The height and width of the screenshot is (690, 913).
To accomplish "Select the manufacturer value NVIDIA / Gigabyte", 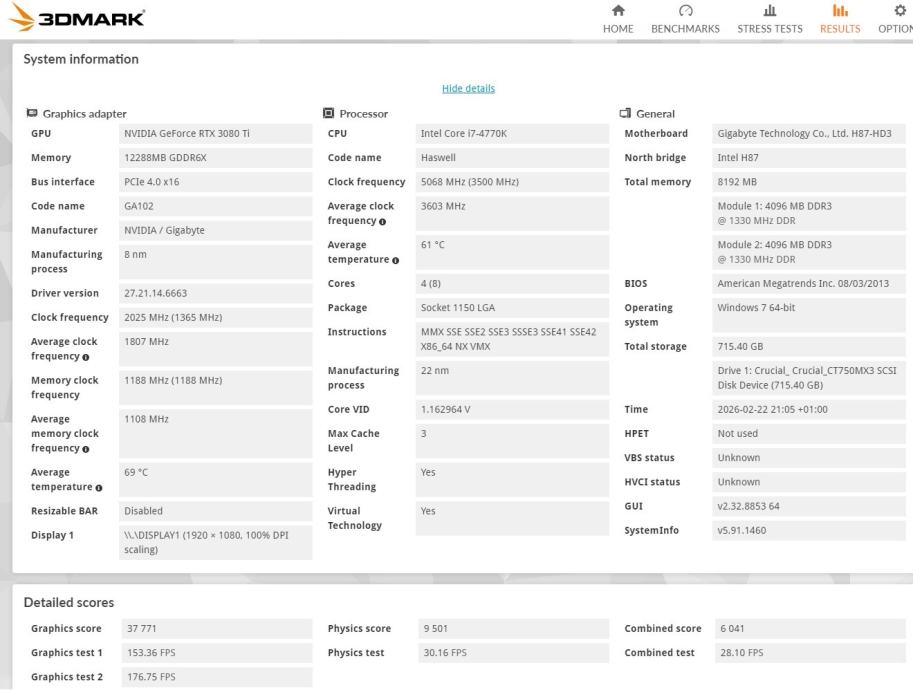I will click(215, 230).
